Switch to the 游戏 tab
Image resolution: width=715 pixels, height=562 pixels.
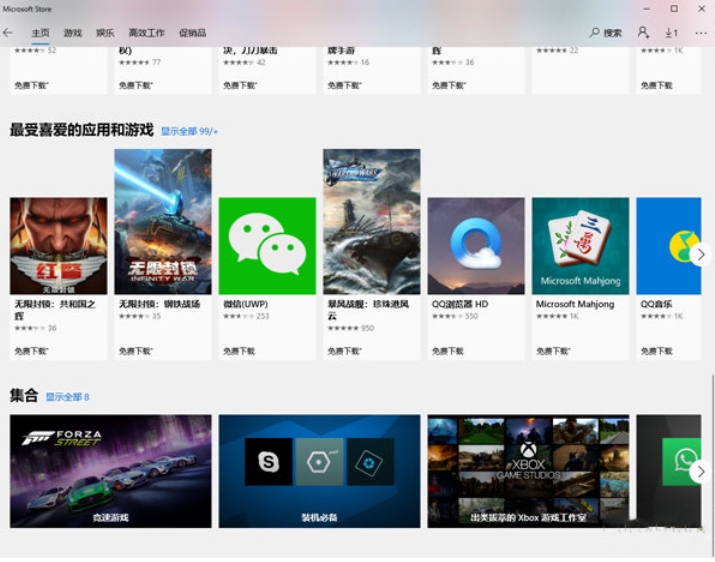coord(73,33)
